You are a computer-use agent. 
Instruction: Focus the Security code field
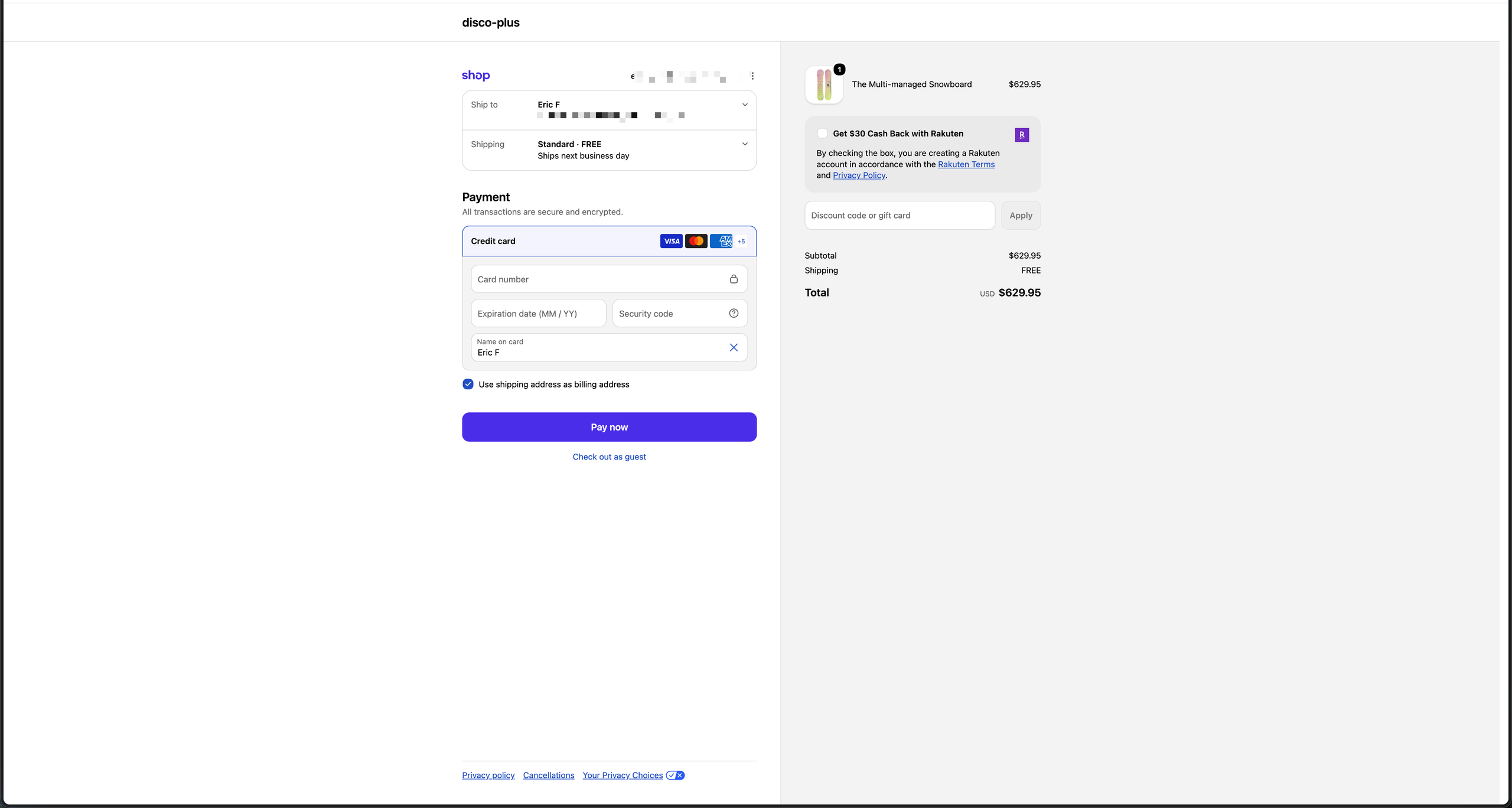point(680,313)
